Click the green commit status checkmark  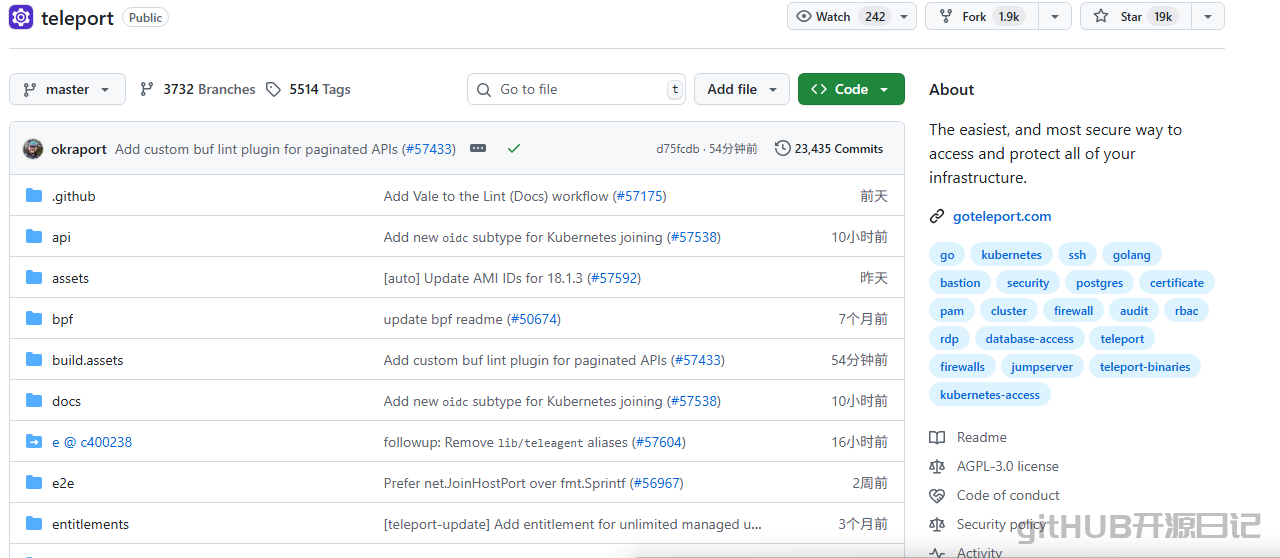514,148
